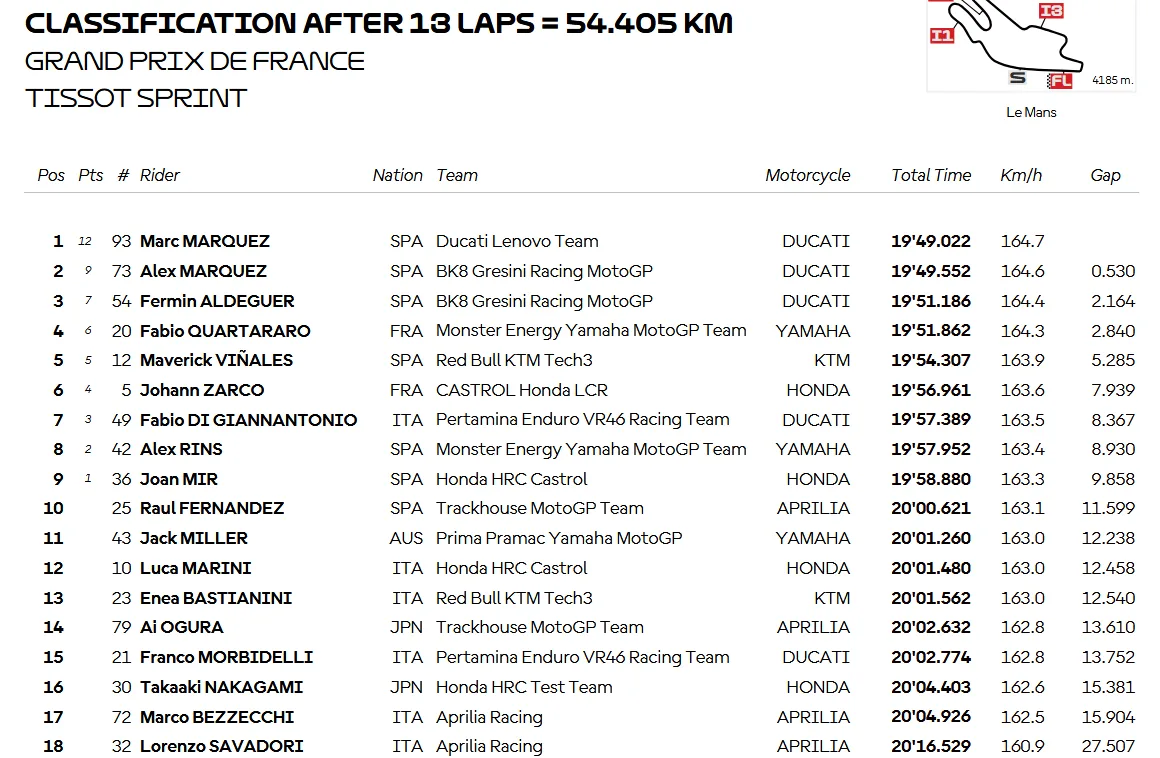The width and height of the screenshot is (1160, 758).
Task: Click Jack MILLER total time 20'01.260
Action: click(x=931, y=538)
